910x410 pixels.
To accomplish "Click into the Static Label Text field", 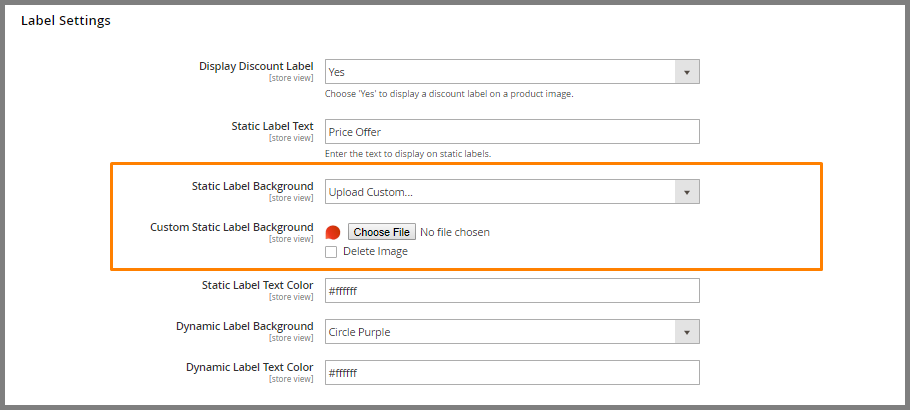I will [512, 132].
